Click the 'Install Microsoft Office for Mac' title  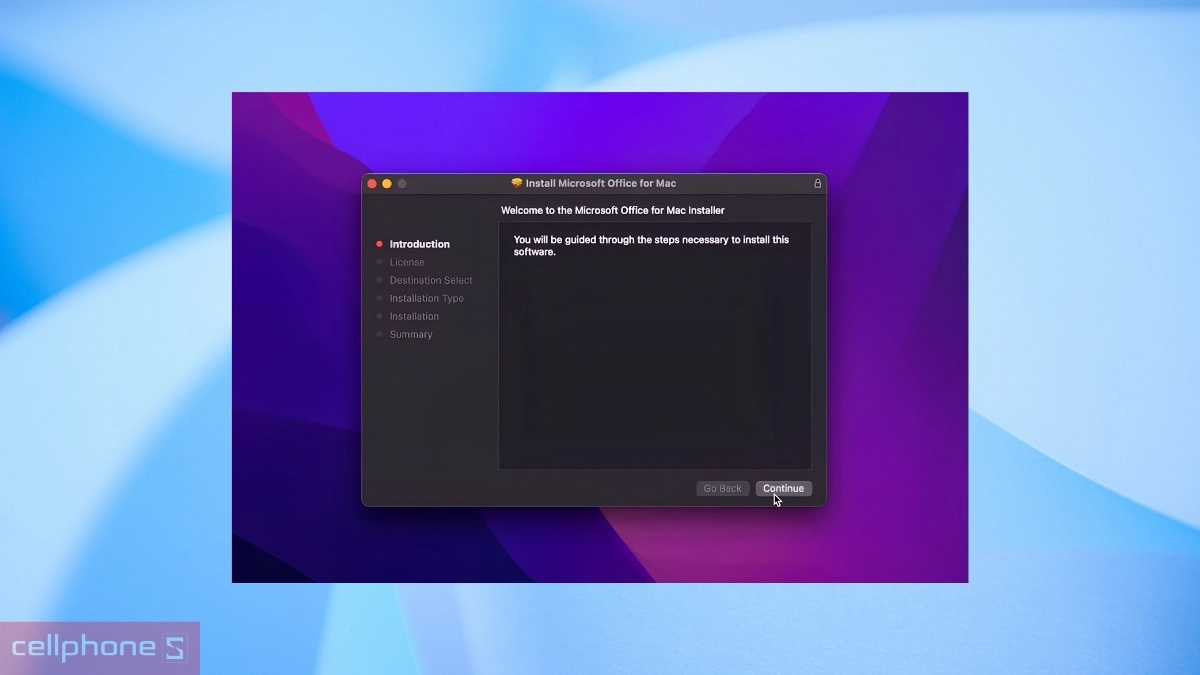pyautogui.click(x=601, y=183)
